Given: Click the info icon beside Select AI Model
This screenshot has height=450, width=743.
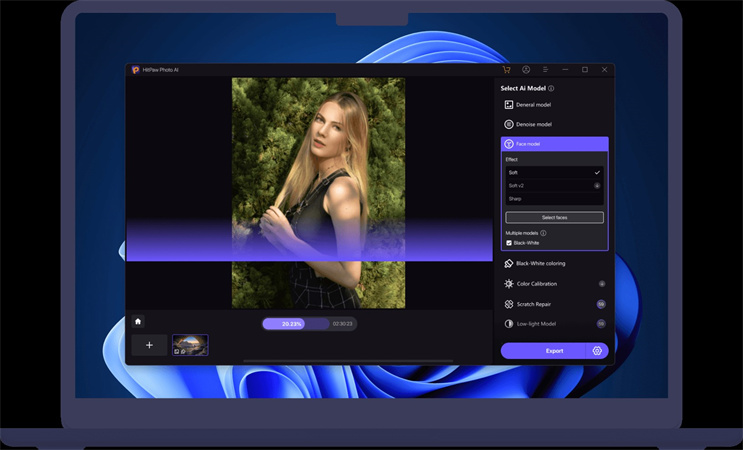Looking at the screenshot, I should tap(551, 88).
